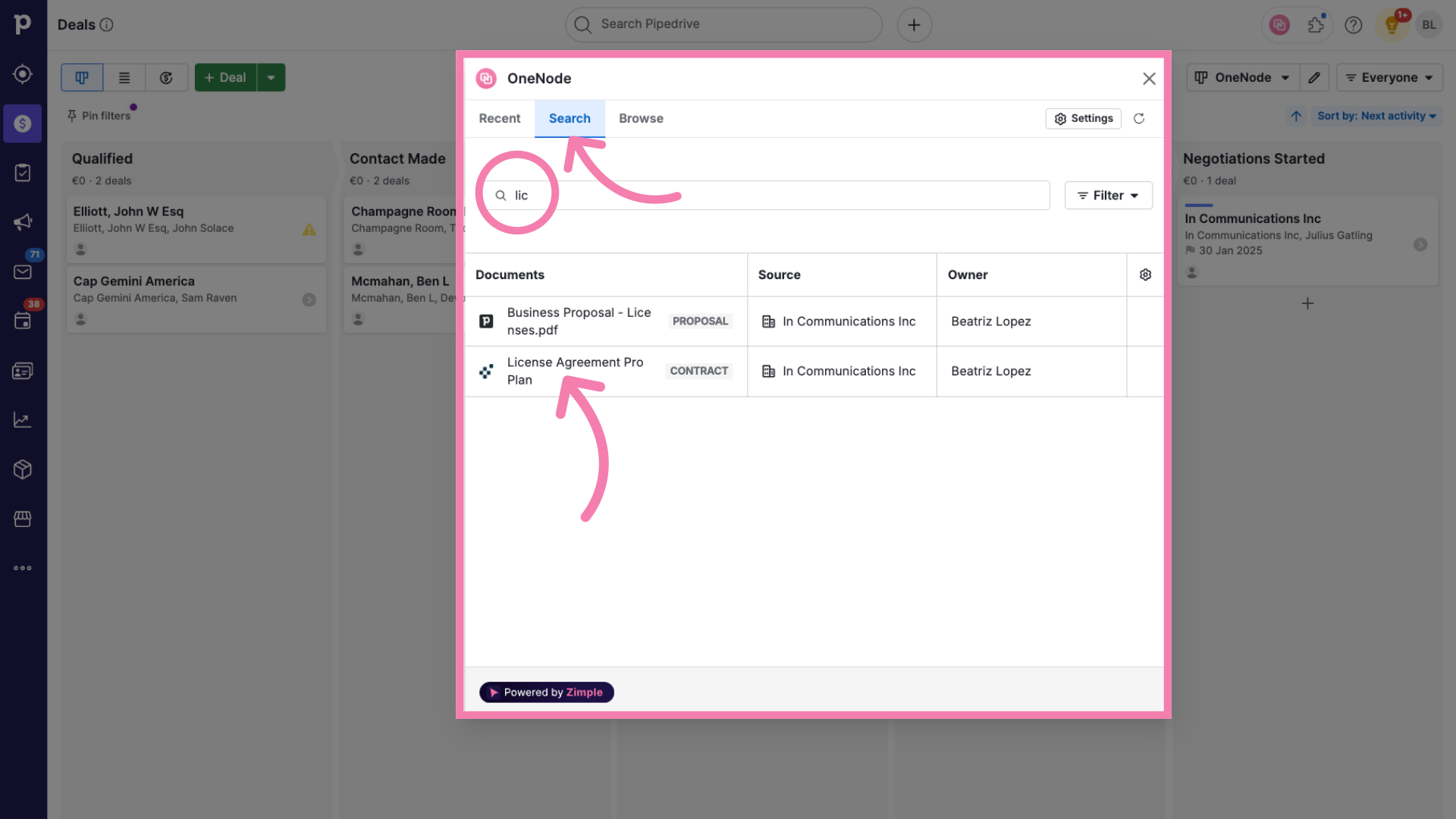Open the Business Proposal - Licenses.pdf document
This screenshot has height=819, width=1456.
579,321
